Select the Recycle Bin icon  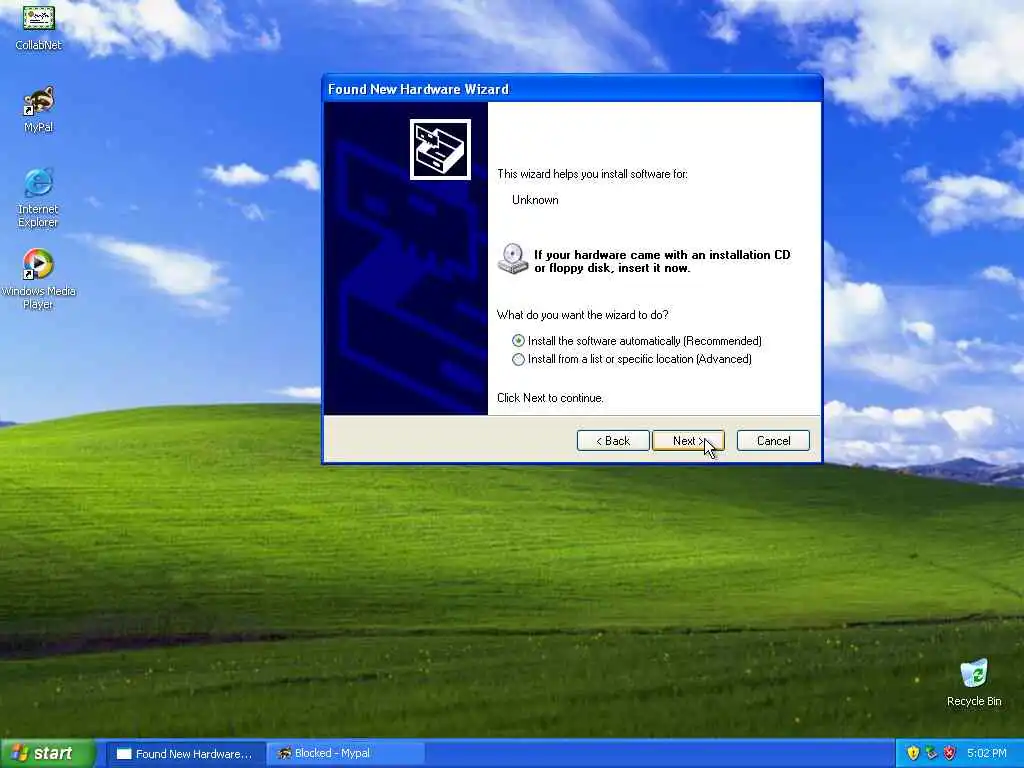click(974, 682)
